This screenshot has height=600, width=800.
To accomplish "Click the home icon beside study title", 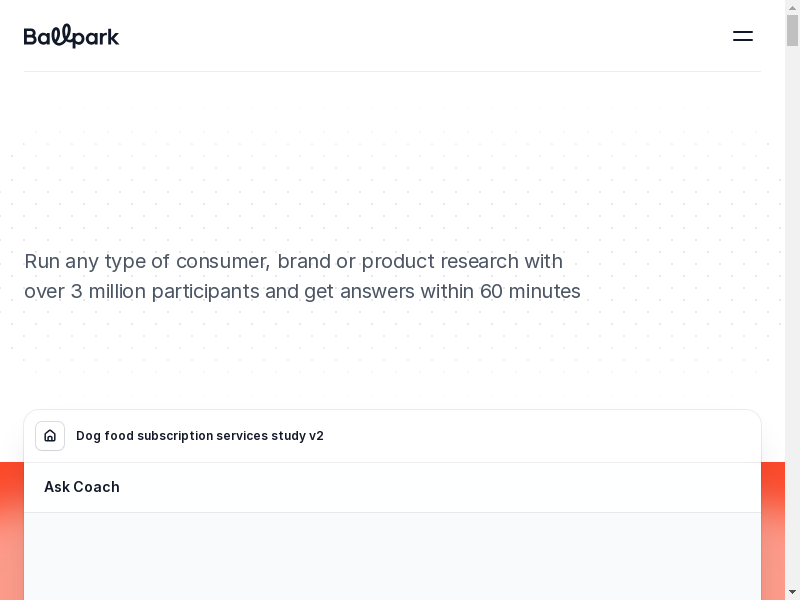I will [x=50, y=436].
